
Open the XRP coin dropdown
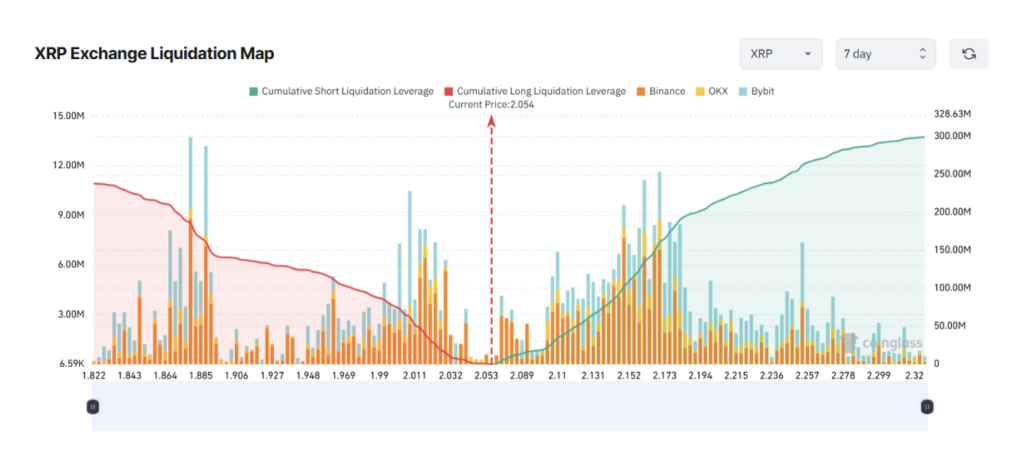point(780,54)
